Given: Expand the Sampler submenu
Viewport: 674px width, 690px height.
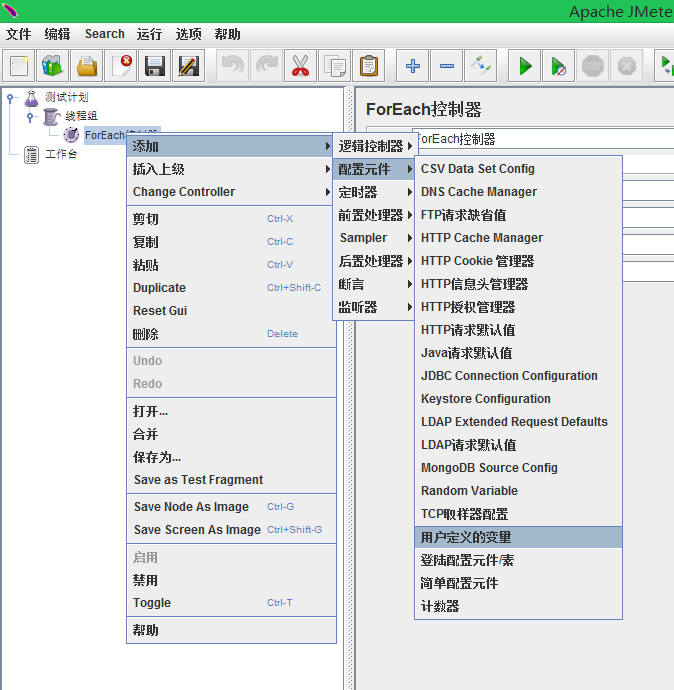Looking at the screenshot, I should (x=374, y=238).
